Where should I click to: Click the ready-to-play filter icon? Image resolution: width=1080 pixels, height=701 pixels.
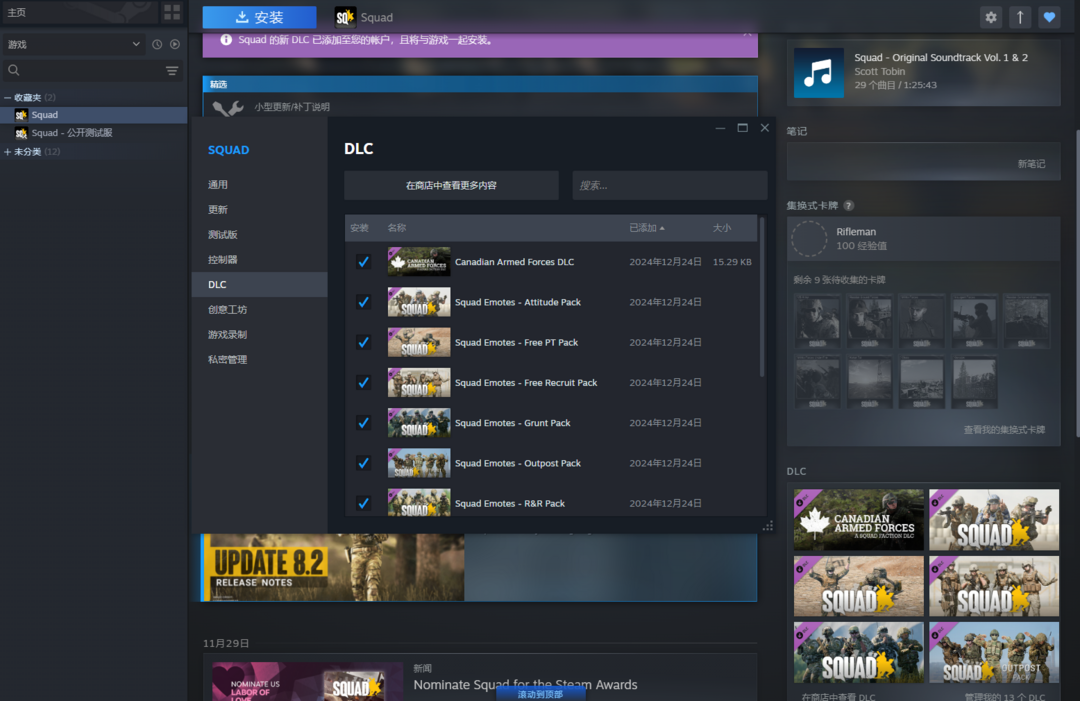click(175, 44)
